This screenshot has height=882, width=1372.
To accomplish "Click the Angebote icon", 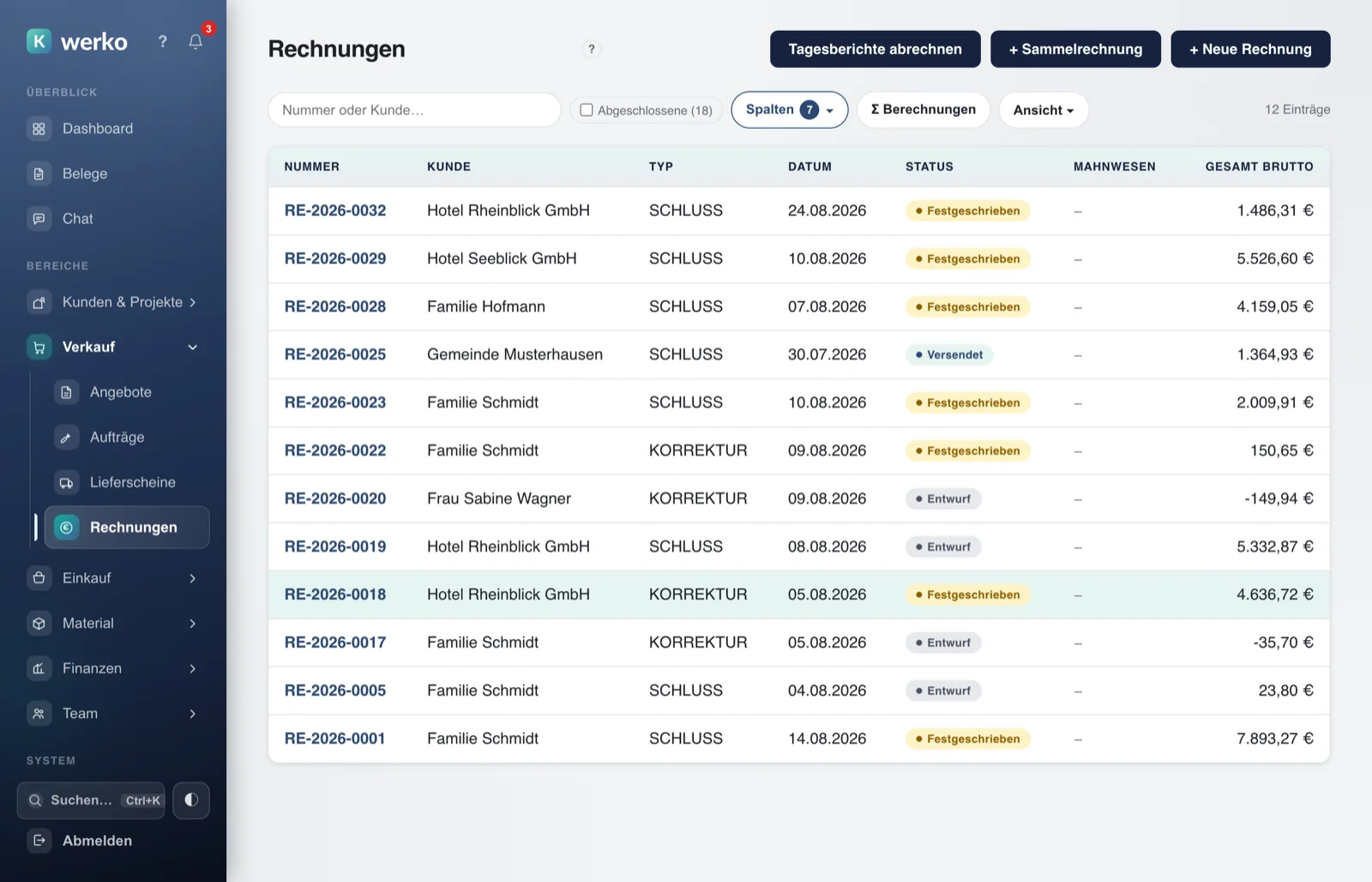I will [x=66, y=392].
